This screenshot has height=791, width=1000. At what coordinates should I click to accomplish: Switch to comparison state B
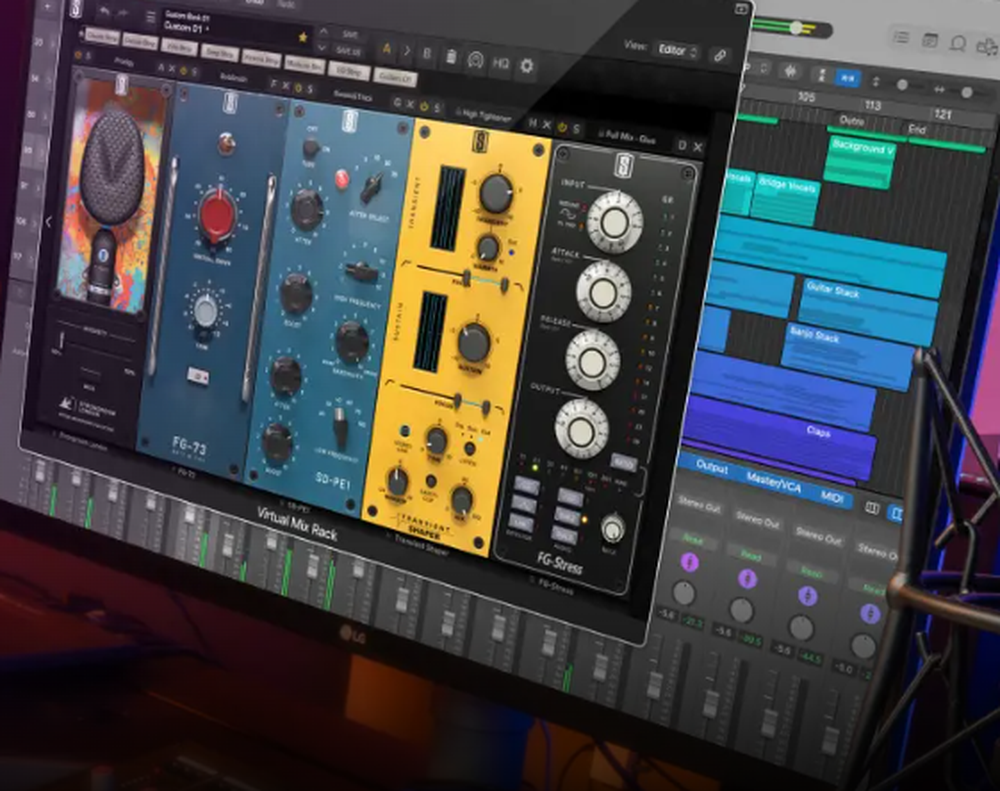[427, 54]
